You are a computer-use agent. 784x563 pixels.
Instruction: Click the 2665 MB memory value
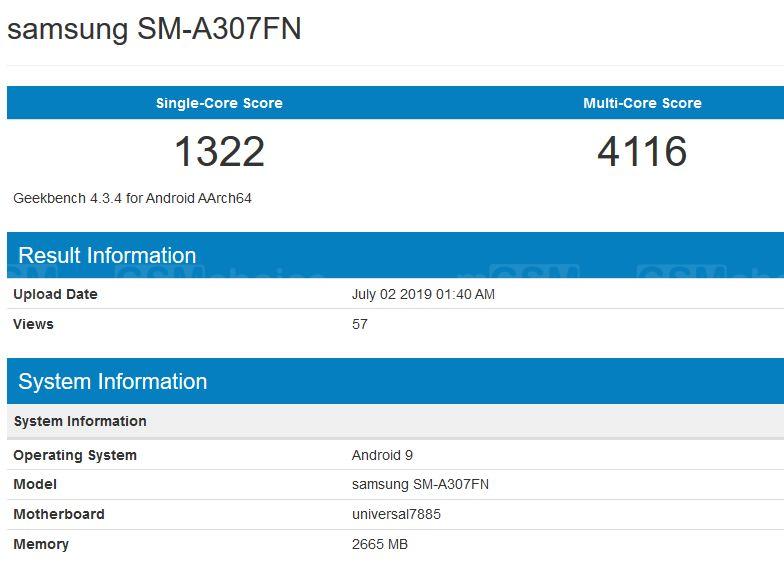[x=380, y=544]
